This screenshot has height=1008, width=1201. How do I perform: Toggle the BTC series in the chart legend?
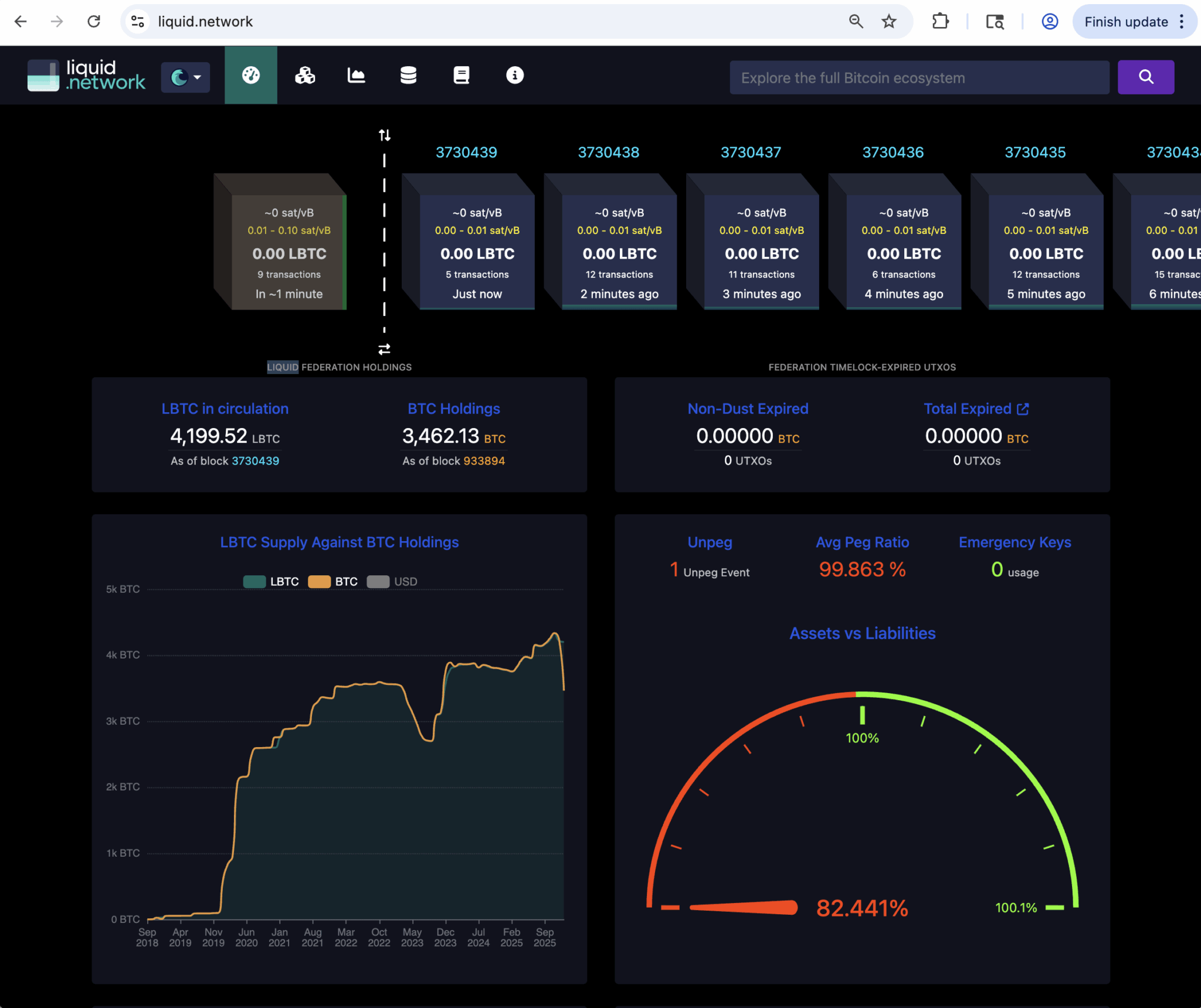333,581
